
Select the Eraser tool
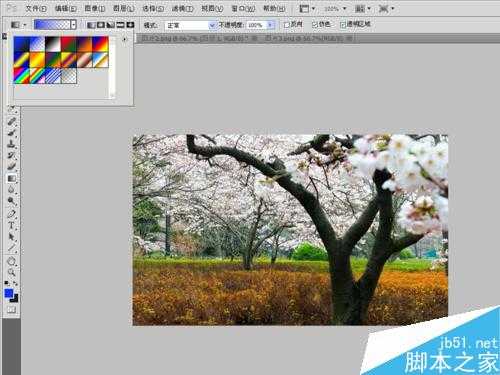click(12, 166)
